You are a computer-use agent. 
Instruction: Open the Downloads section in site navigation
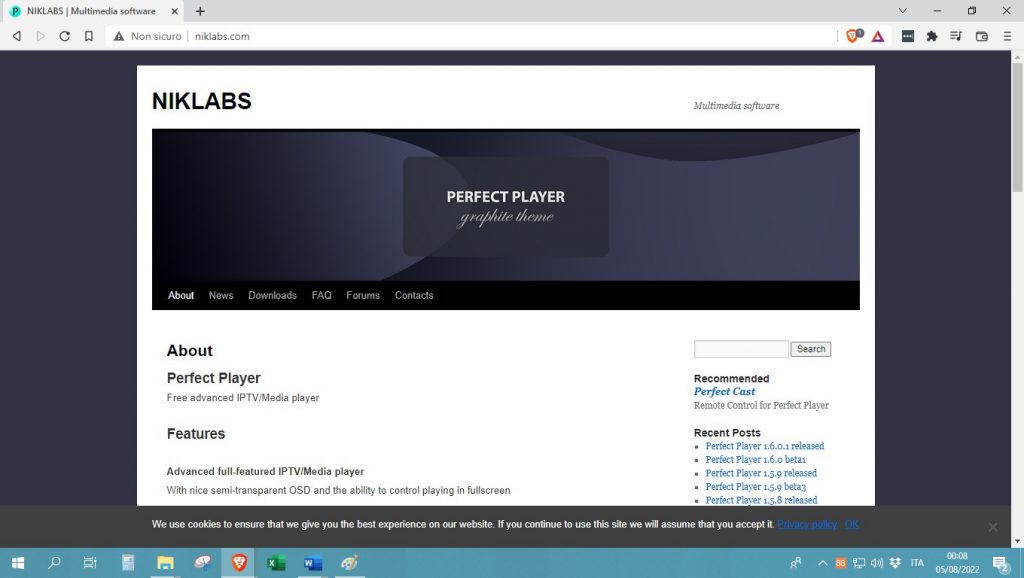point(272,295)
